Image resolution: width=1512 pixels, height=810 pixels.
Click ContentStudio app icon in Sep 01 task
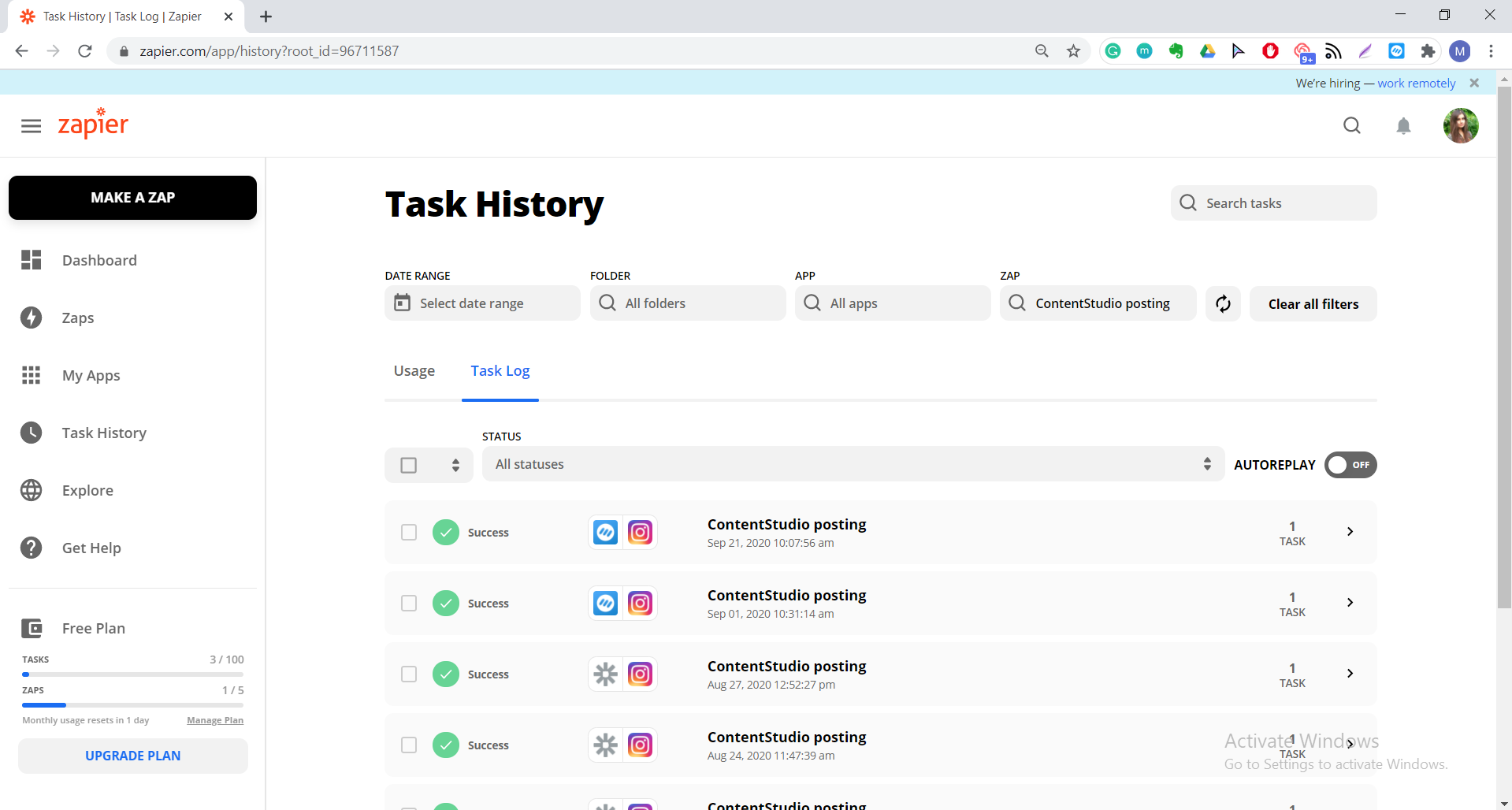coord(605,604)
